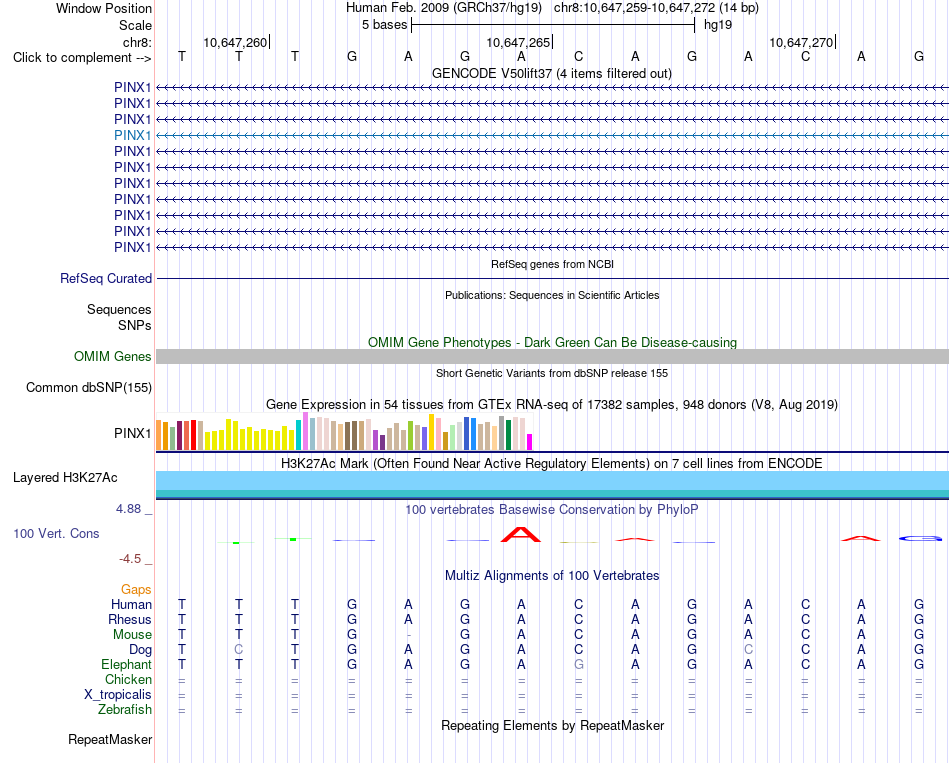The width and height of the screenshot is (950, 763).
Task: Click the large red A conservation logo
Action: (x=521, y=535)
